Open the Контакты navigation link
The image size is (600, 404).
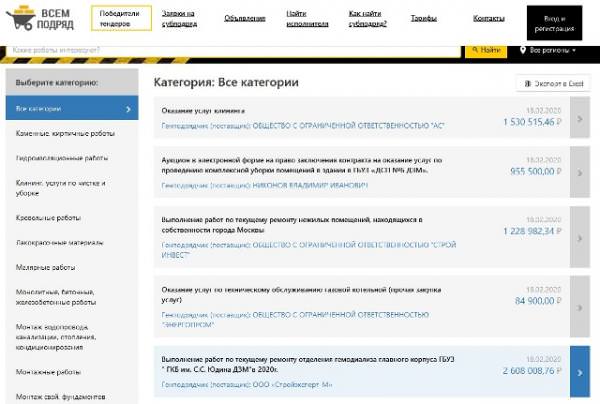tap(488, 18)
